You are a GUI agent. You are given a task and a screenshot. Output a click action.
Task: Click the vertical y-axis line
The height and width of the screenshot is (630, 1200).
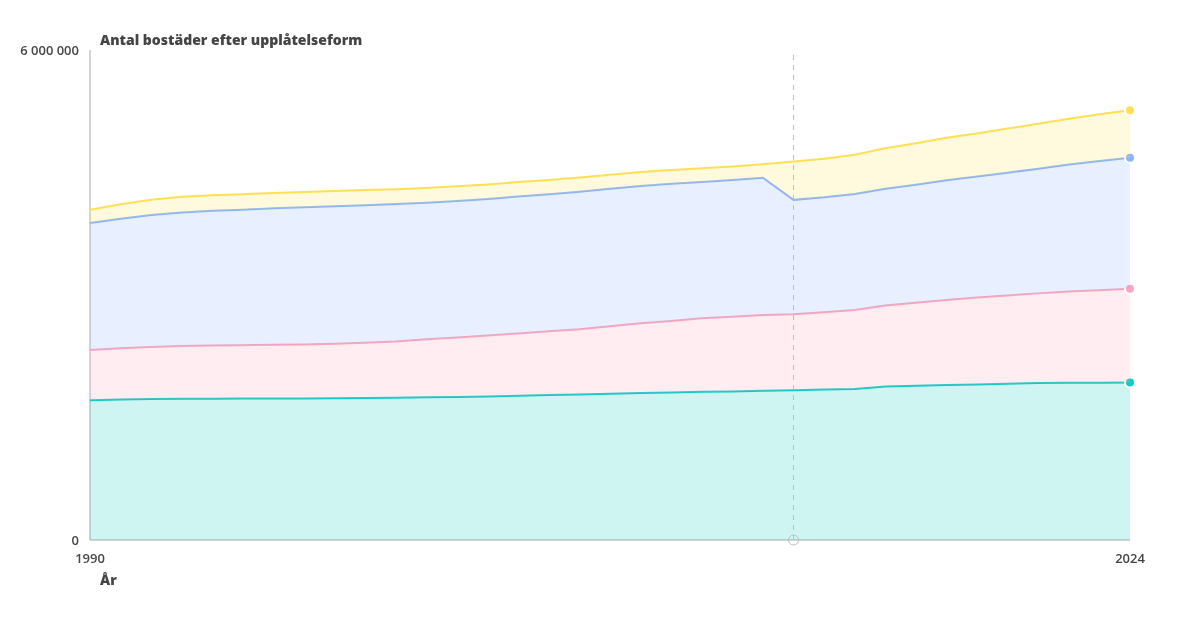[90, 300]
